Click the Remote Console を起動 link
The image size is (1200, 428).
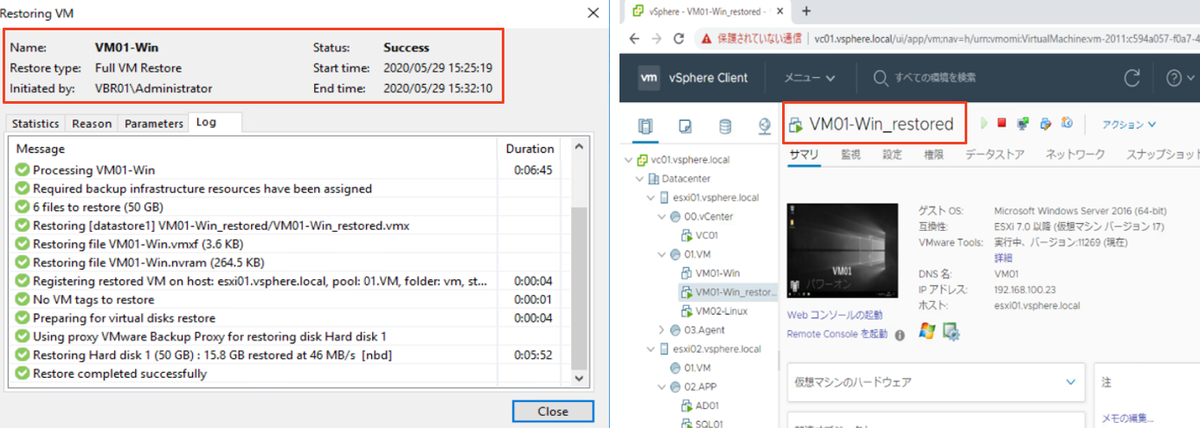tap(837, 334)
